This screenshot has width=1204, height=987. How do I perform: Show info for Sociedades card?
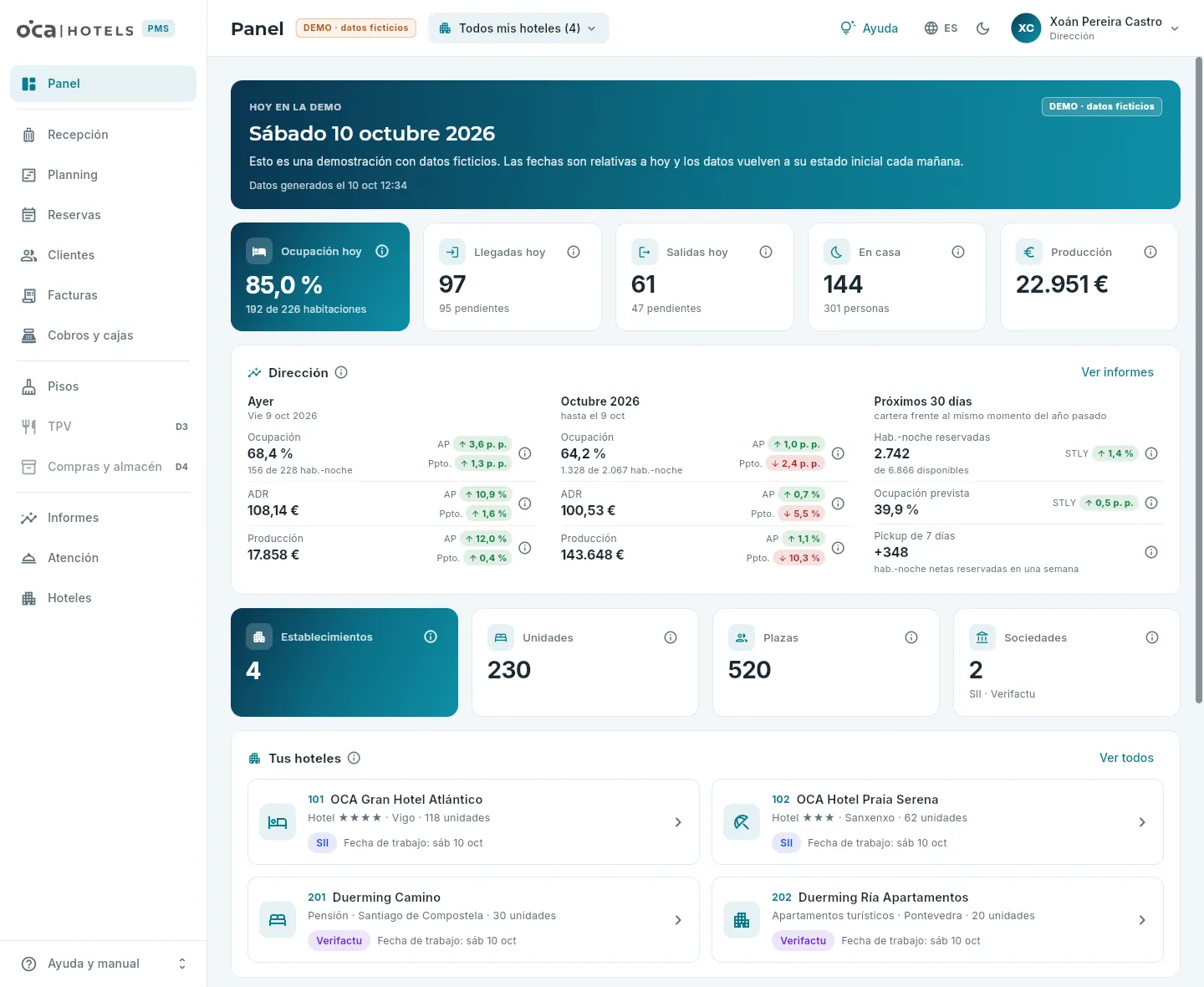click(1152, 637)
